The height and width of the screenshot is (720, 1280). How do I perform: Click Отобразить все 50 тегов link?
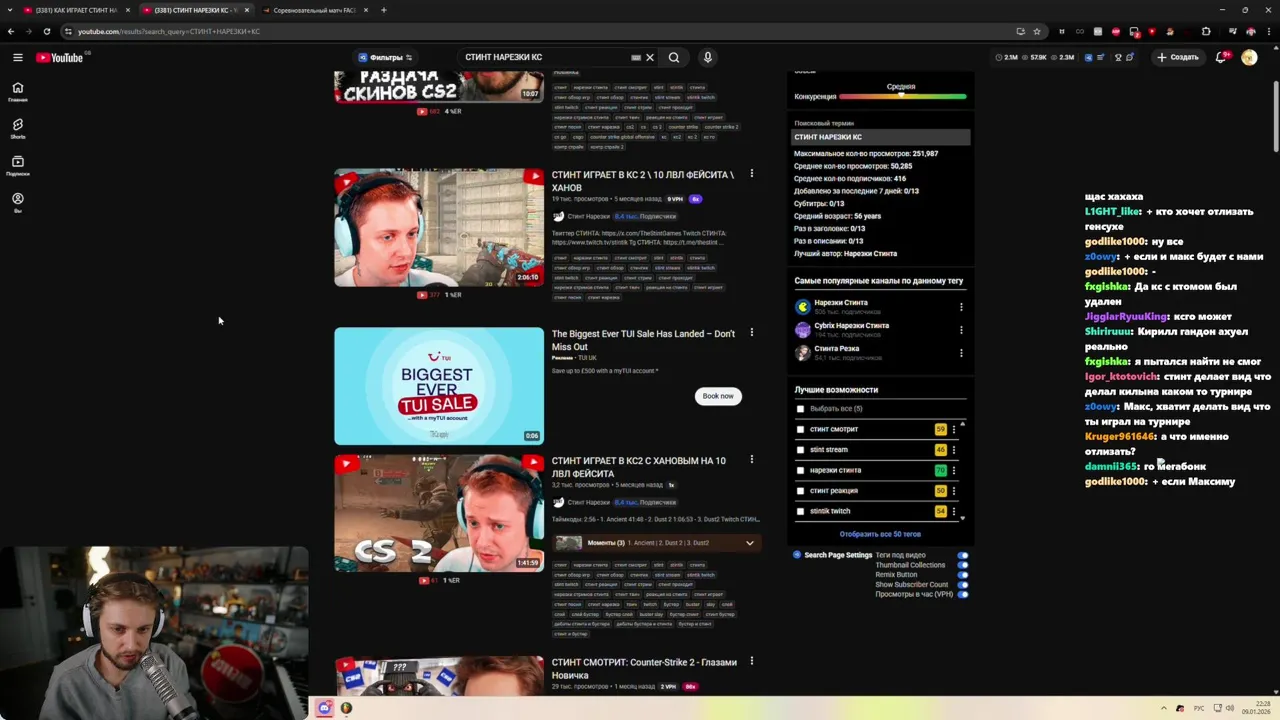880,534
